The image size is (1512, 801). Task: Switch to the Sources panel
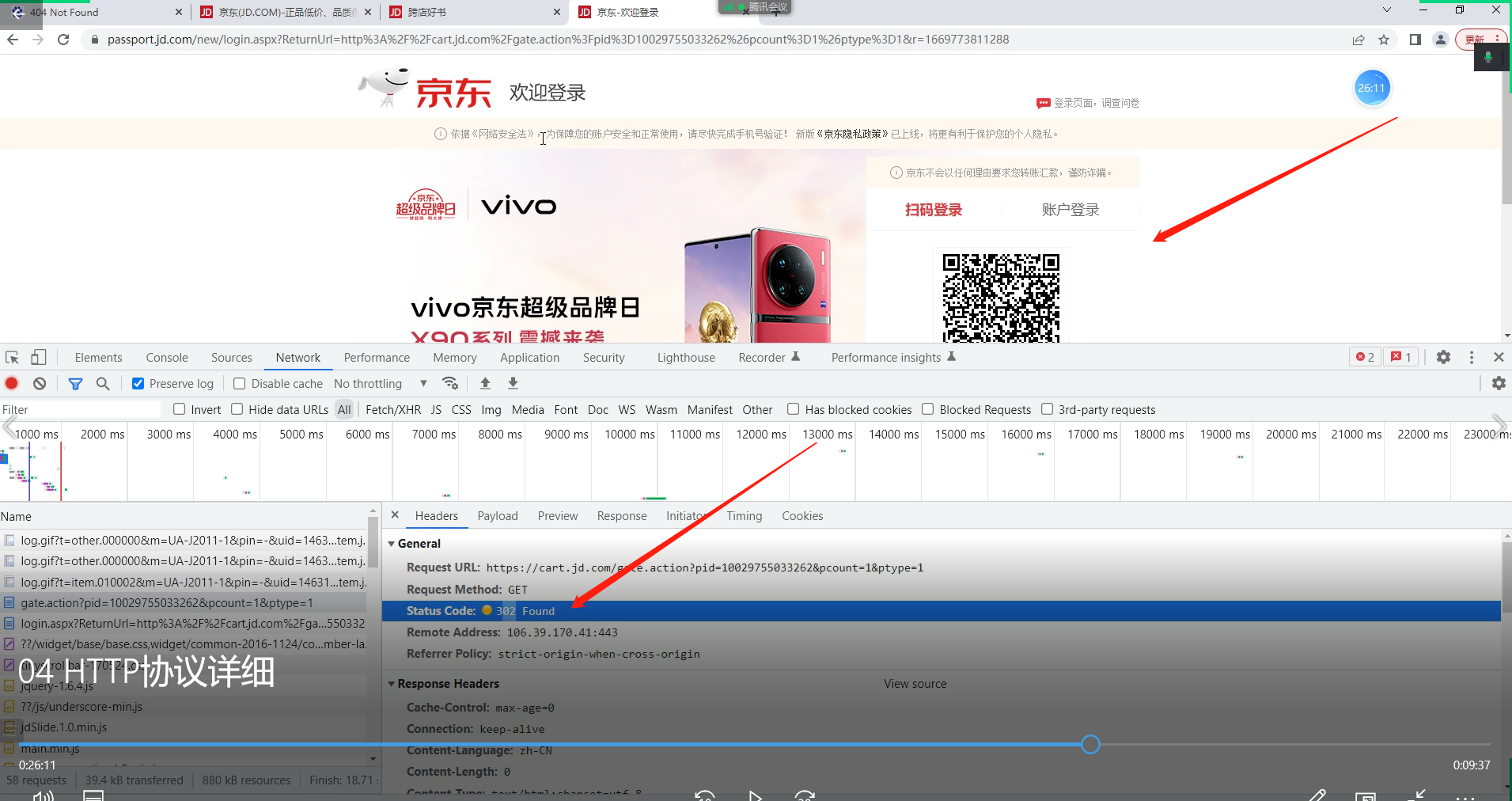pyautogui.click(x=231, y=358)
